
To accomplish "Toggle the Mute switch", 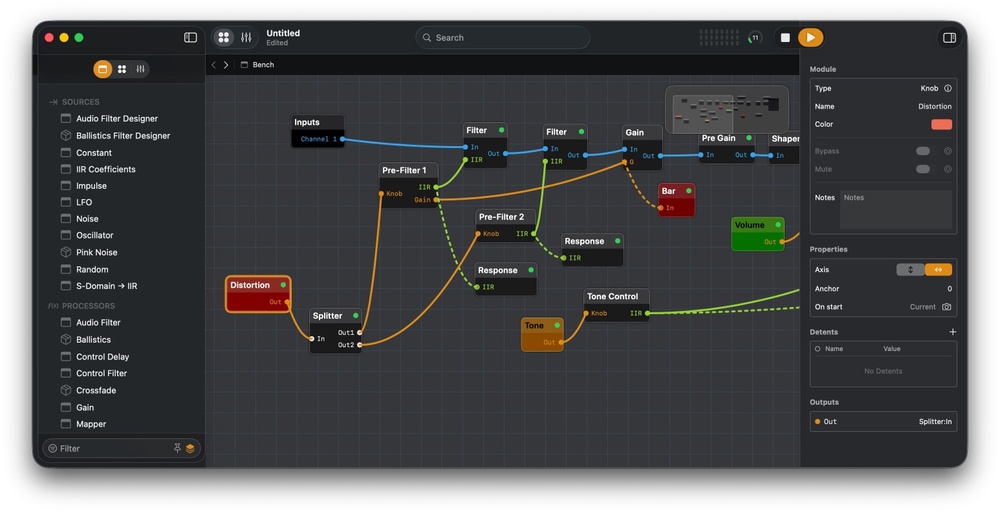I will point(923,169).
